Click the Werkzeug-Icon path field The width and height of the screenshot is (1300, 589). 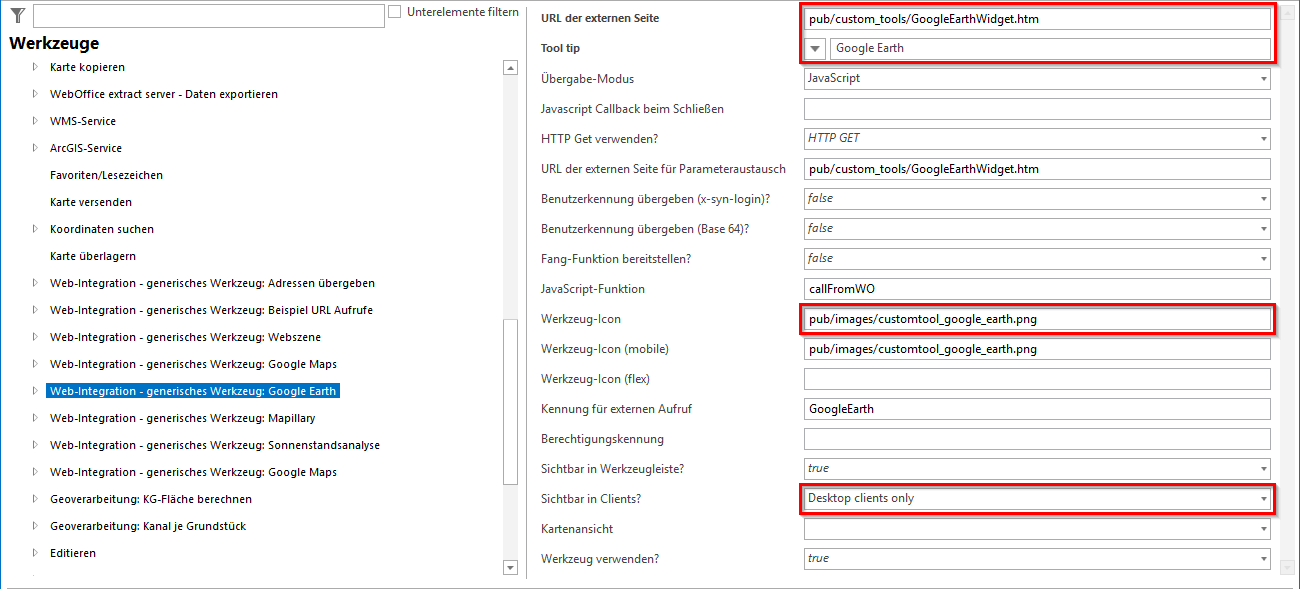1036,319
